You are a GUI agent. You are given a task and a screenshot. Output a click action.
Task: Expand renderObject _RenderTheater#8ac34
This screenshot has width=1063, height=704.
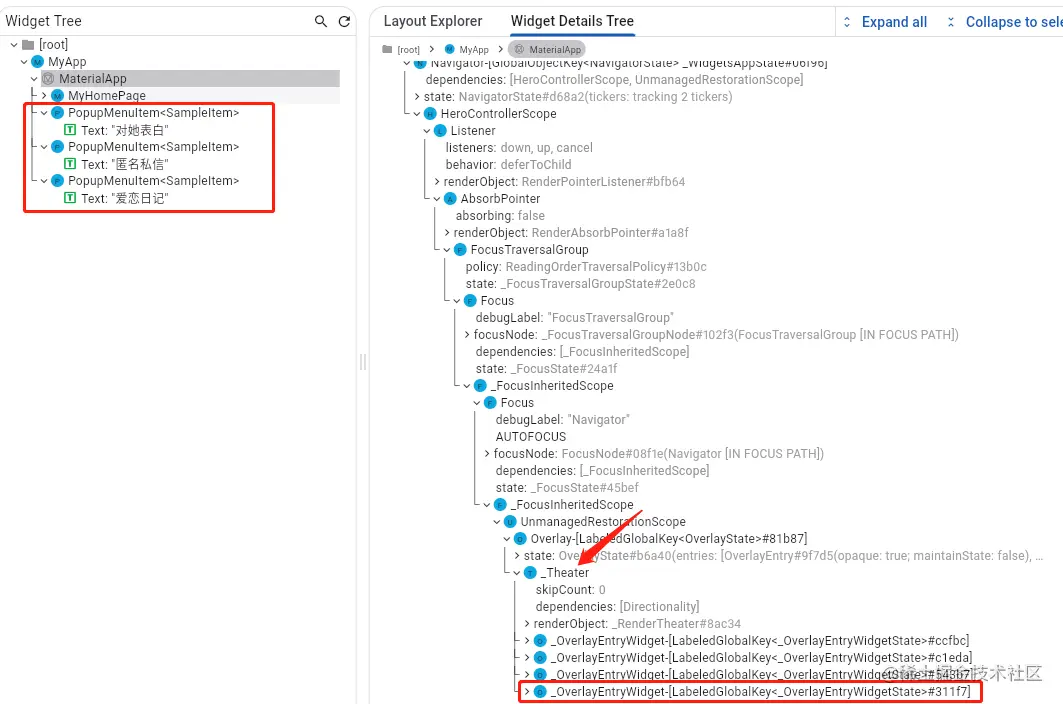click(x=527, y=624)
